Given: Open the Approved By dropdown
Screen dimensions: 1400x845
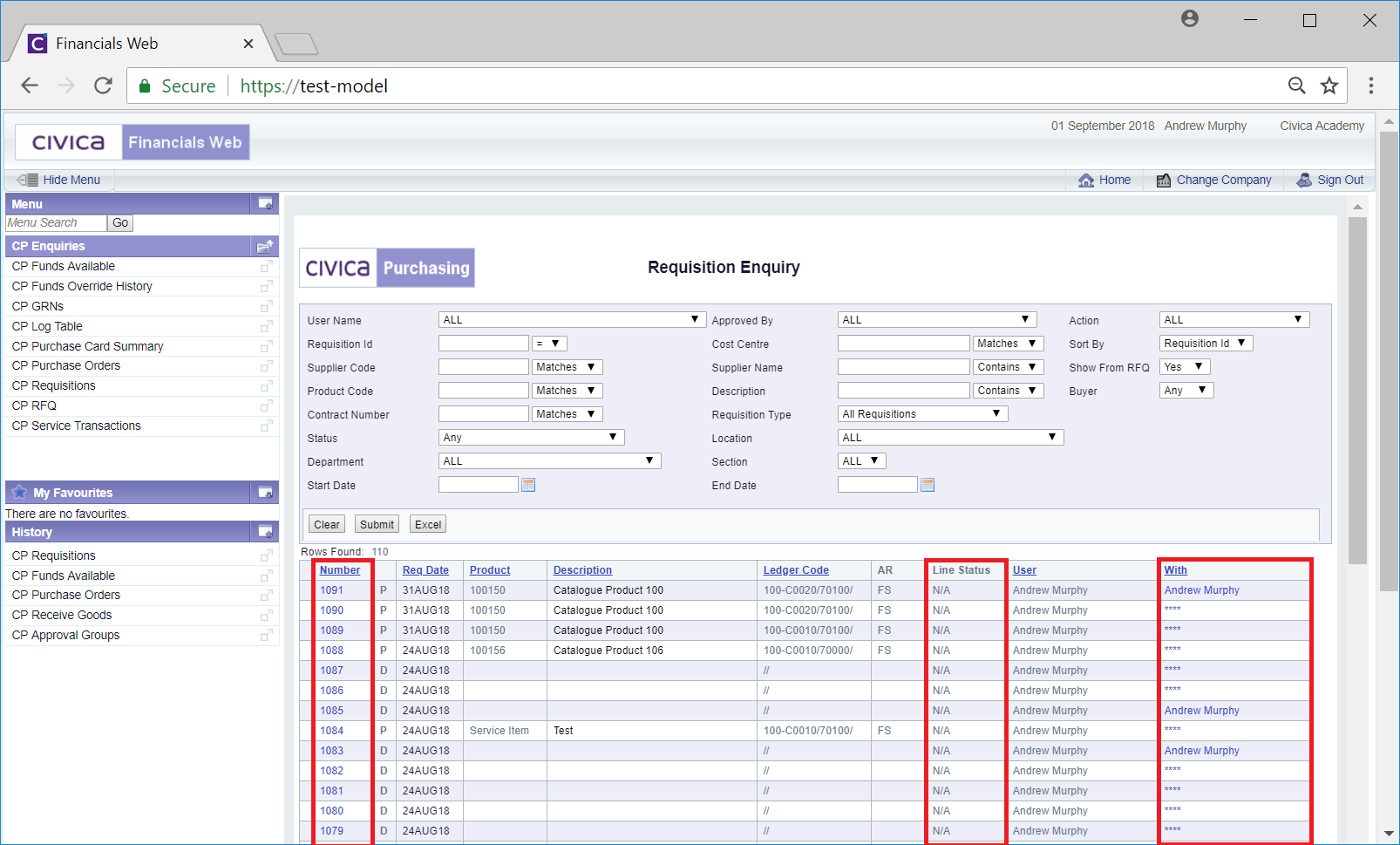Looking at the screenshot, I should pos(937,320).
